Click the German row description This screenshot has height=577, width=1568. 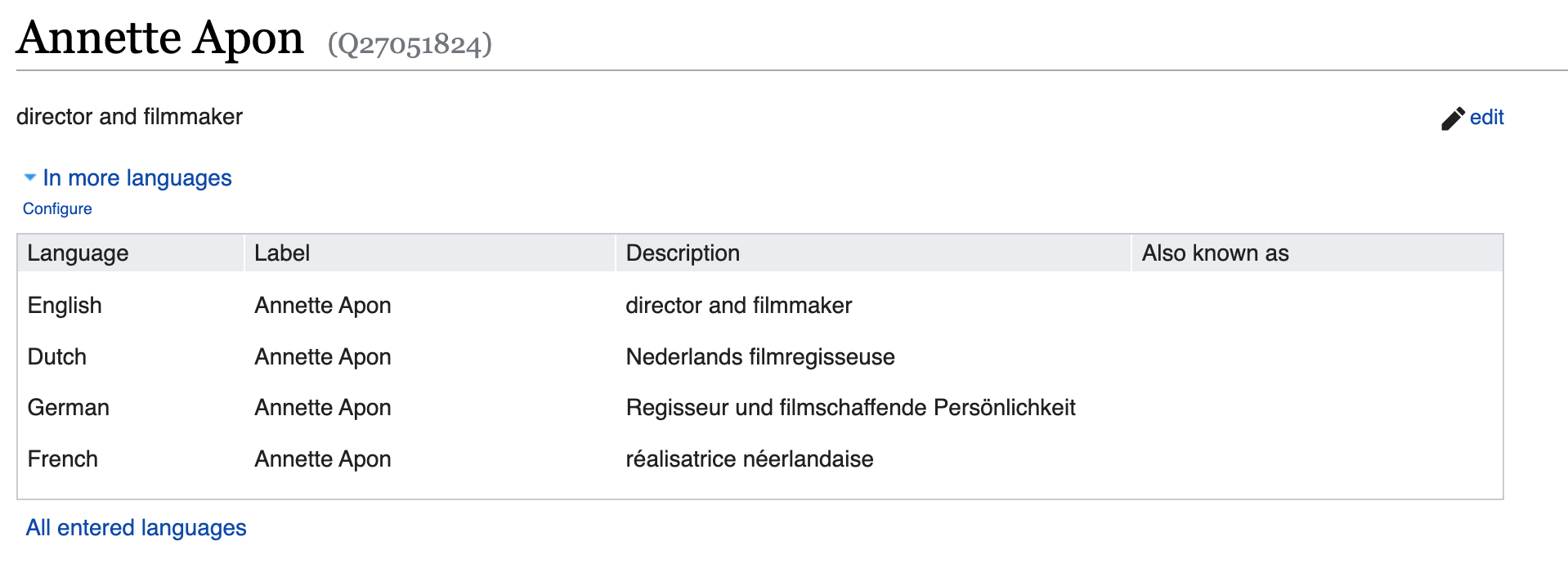(x=851, y=407)
